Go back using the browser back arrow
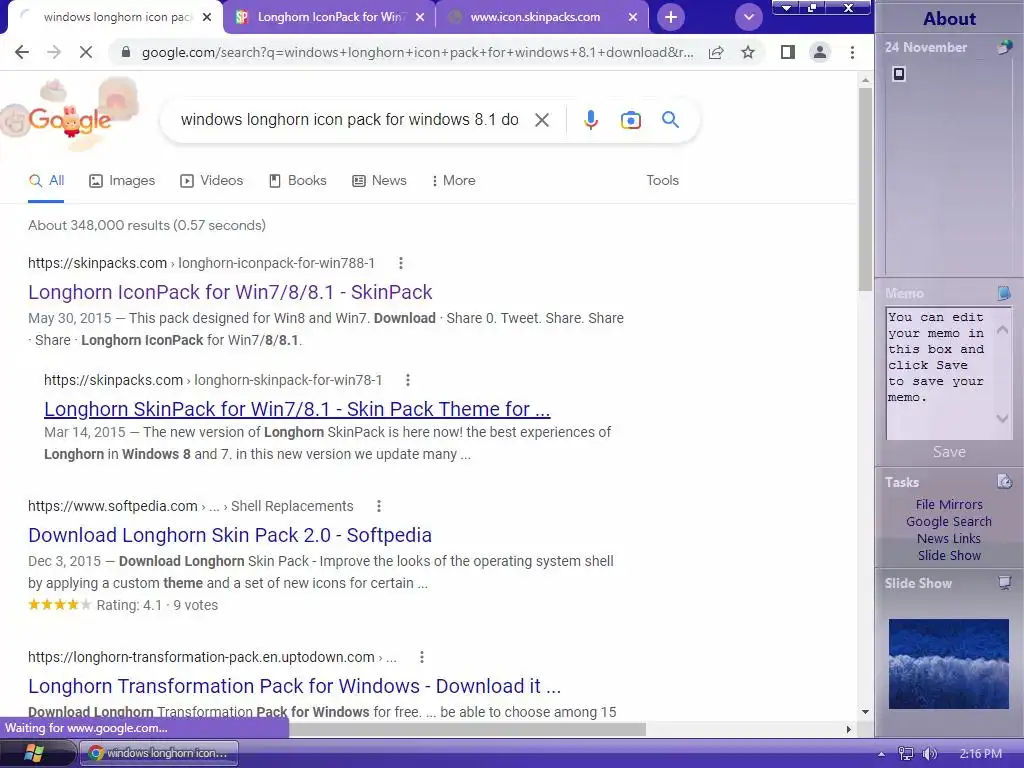 [x=22, y=52]
